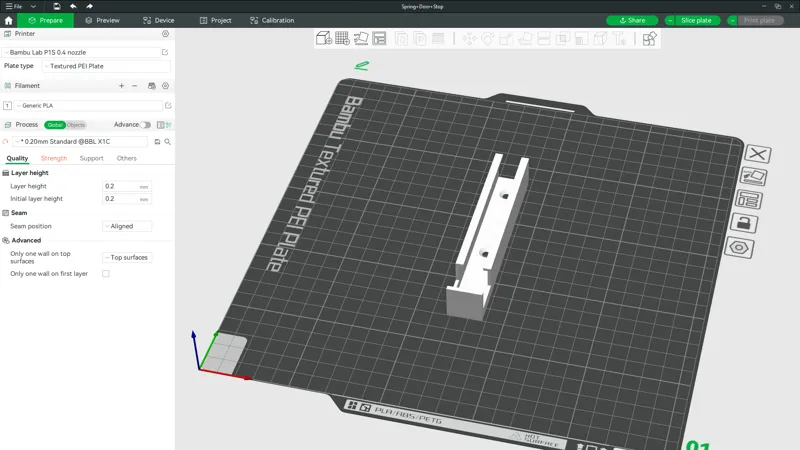Viewport: 800px width, 450px height.
Task: Click the AMS filament sync icon
Action: [152, 86]
